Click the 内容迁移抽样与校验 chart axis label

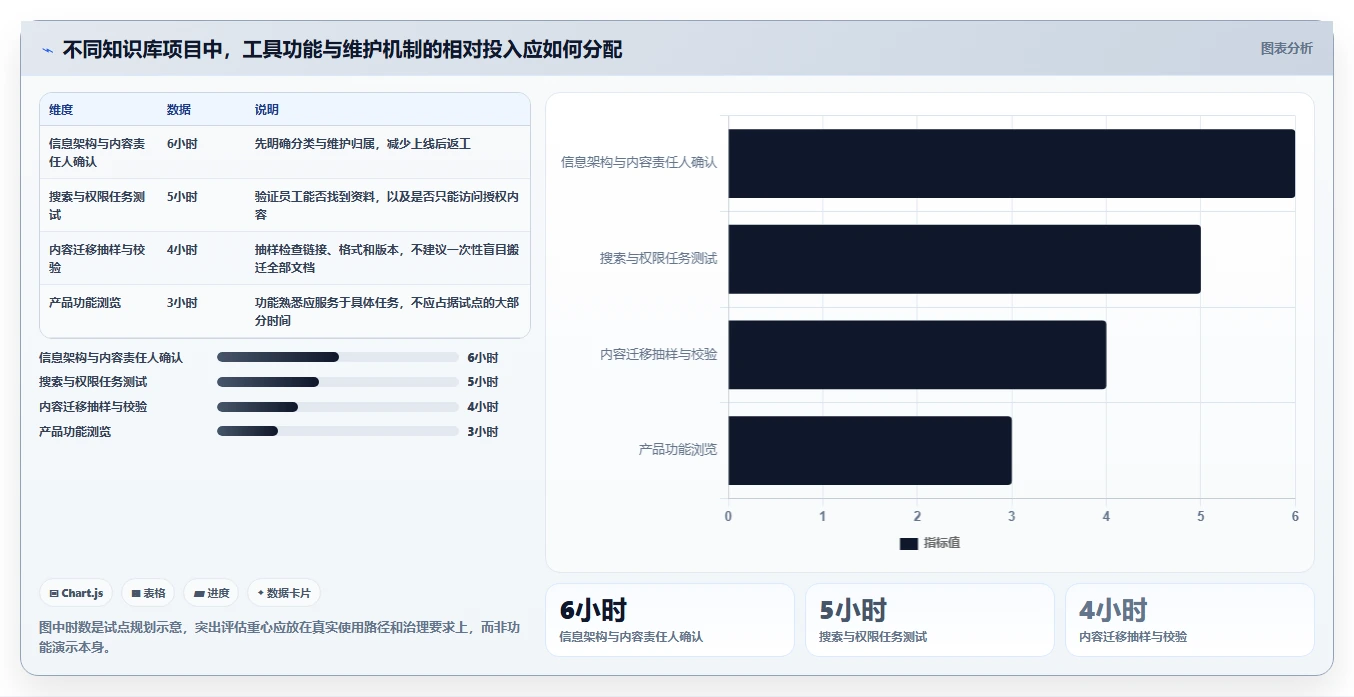pyautogui.click(x=658, y=354)
